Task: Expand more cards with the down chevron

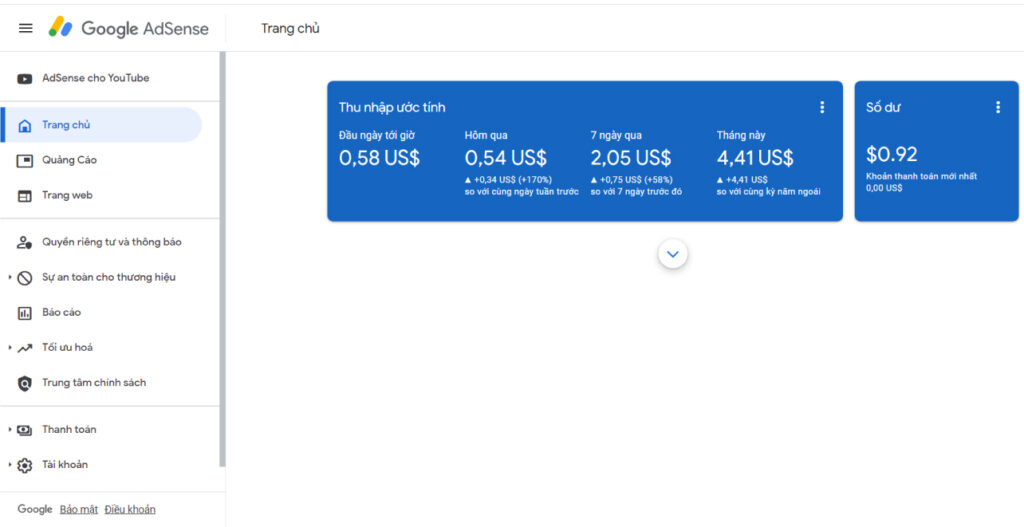Action: tap(673, 254)
